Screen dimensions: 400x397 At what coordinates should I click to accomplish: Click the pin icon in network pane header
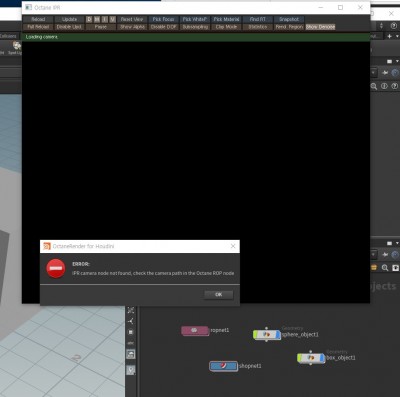click(385, 255)
